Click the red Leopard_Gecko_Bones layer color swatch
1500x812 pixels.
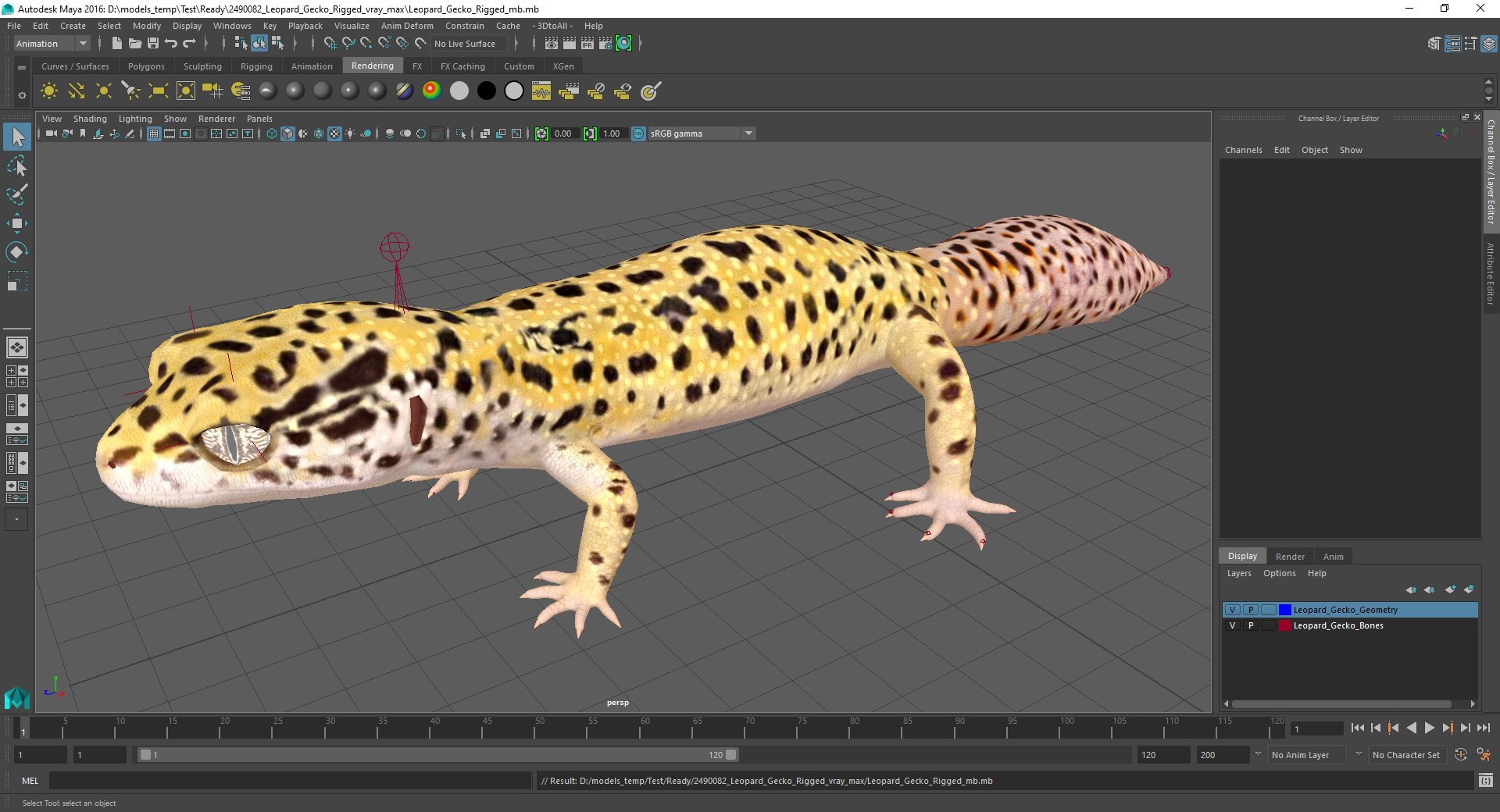point(1284,625)
